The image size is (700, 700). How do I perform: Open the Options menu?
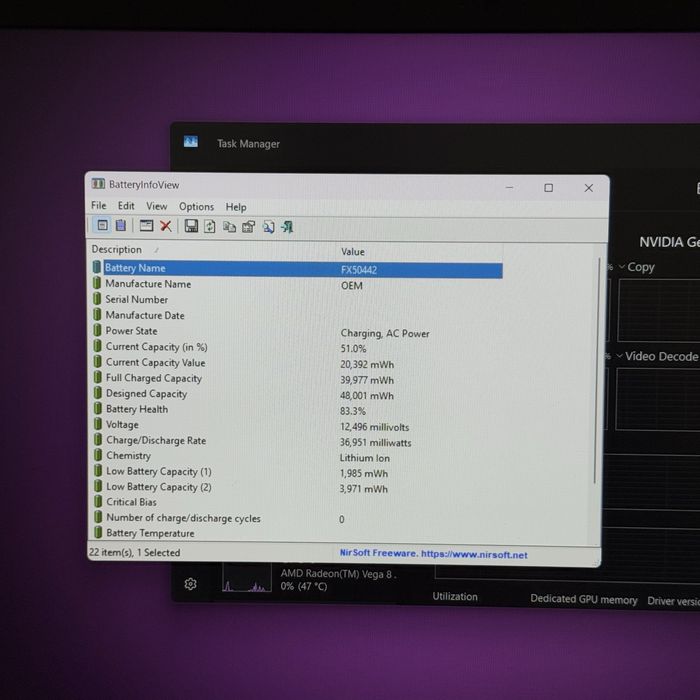[196, 207]
